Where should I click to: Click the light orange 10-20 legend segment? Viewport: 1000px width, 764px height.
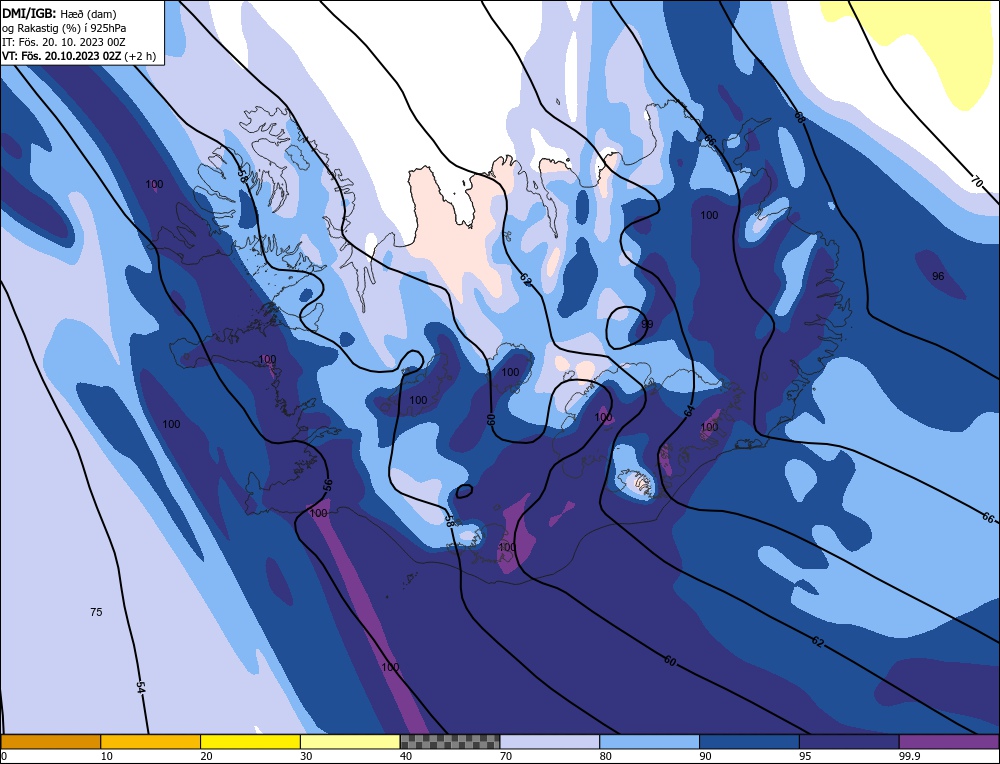[x=151, y=741]
